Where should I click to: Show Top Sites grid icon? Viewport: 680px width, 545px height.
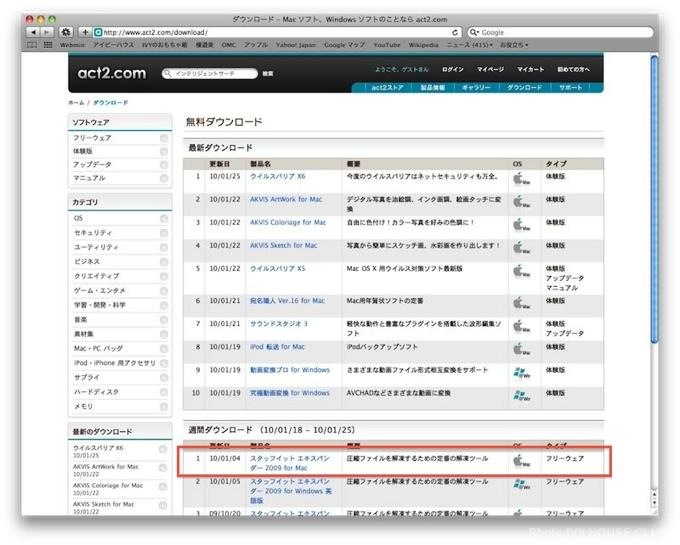coord(48,45)
